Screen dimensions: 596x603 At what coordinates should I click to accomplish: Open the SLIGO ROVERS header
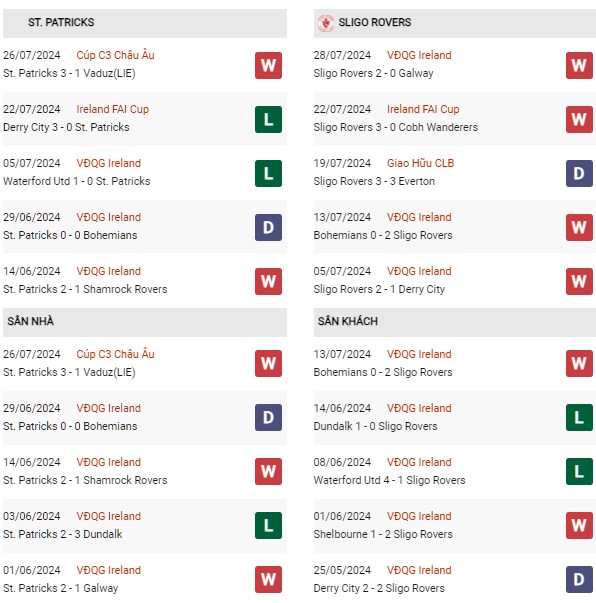click(x=454, y=23)
